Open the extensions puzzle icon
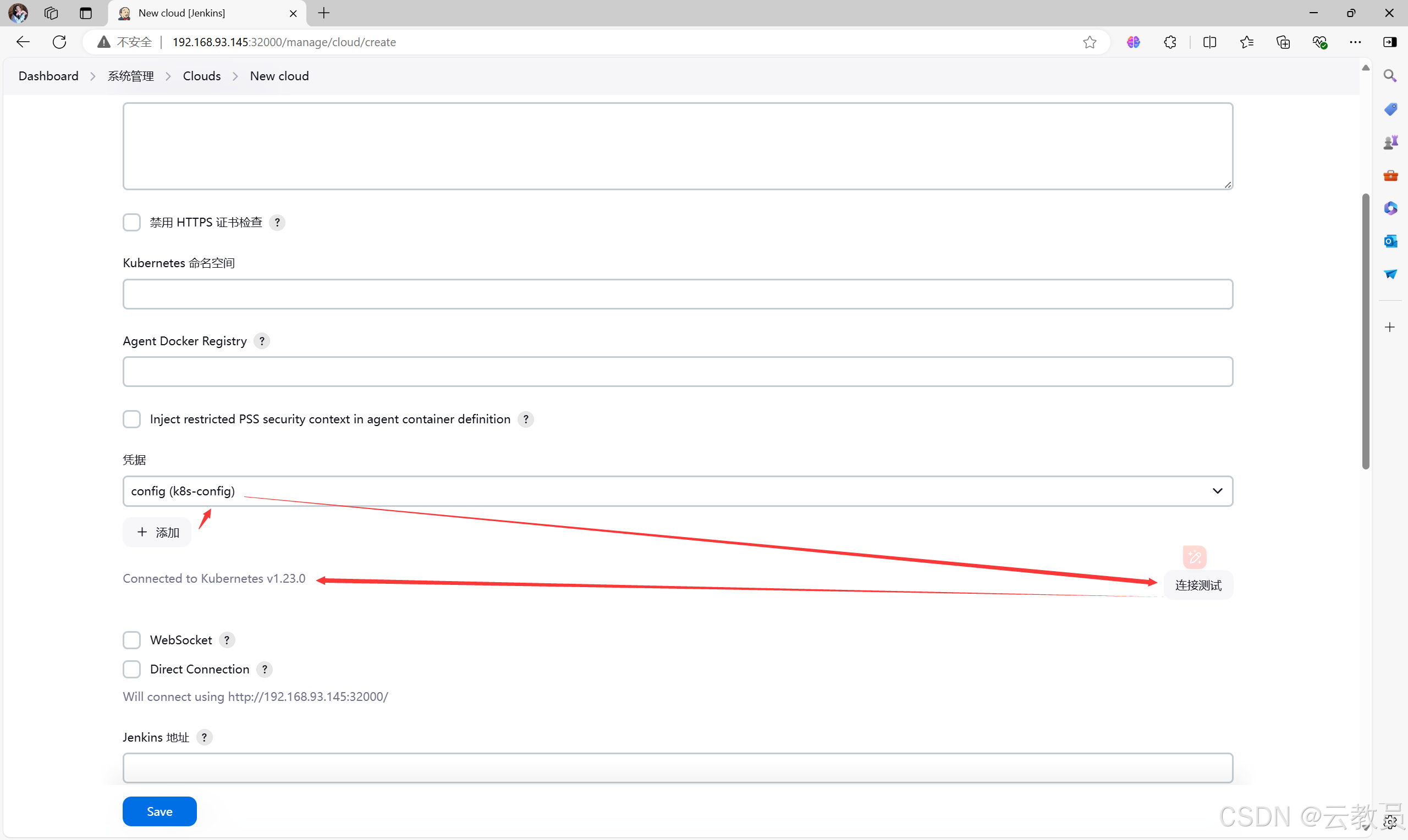 (1170, 42)
